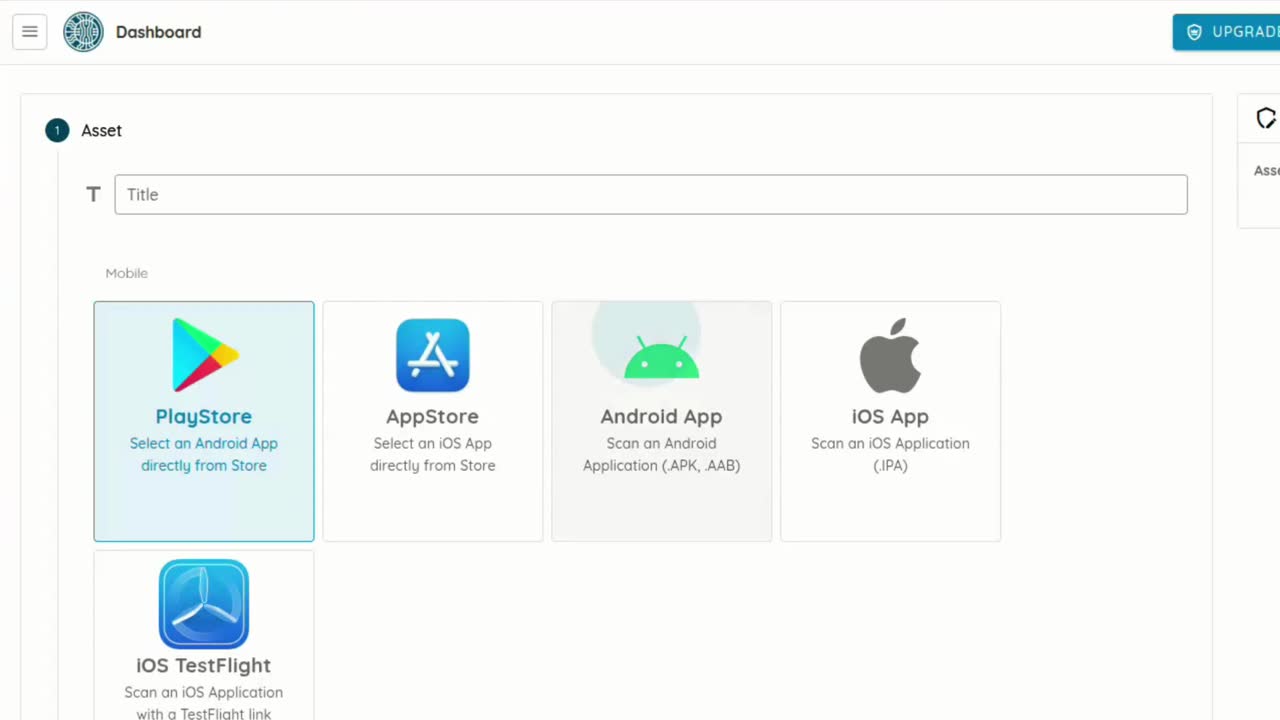Click the Dashboard header title

(x=158, y=32)
